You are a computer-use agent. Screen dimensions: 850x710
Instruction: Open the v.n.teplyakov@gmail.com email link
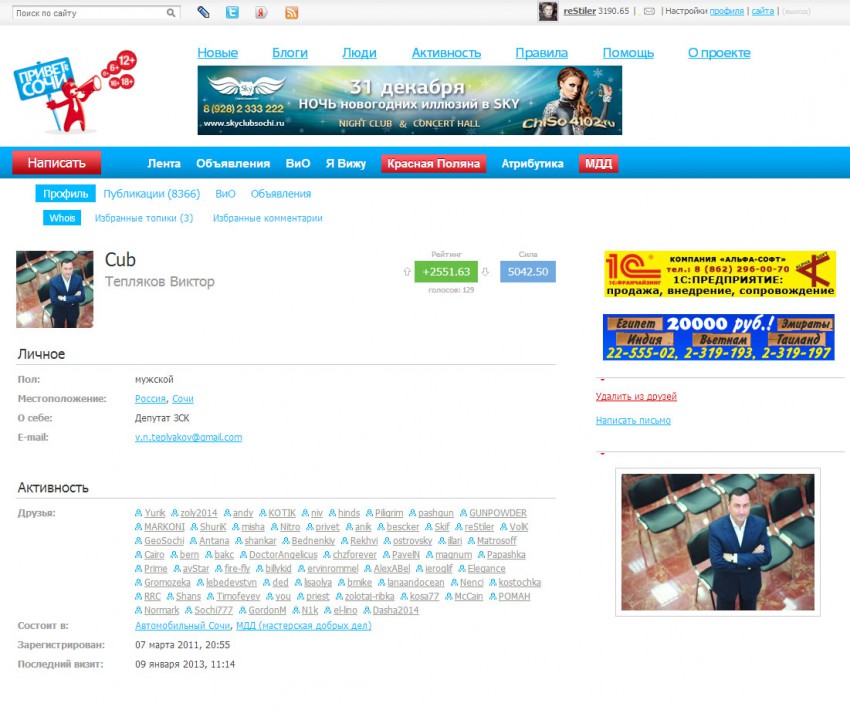[188, 438]
